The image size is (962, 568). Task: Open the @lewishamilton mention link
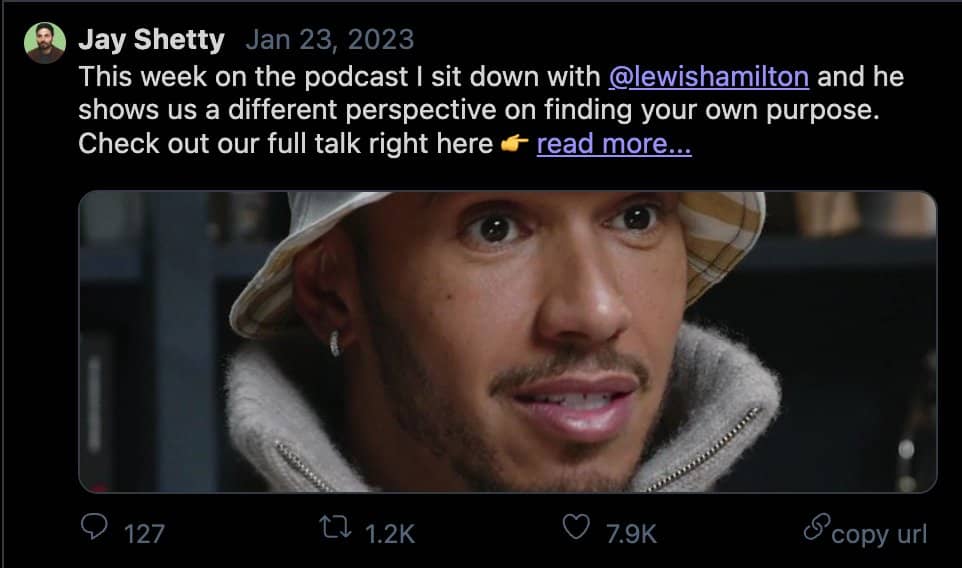click(x=709, y=77)
